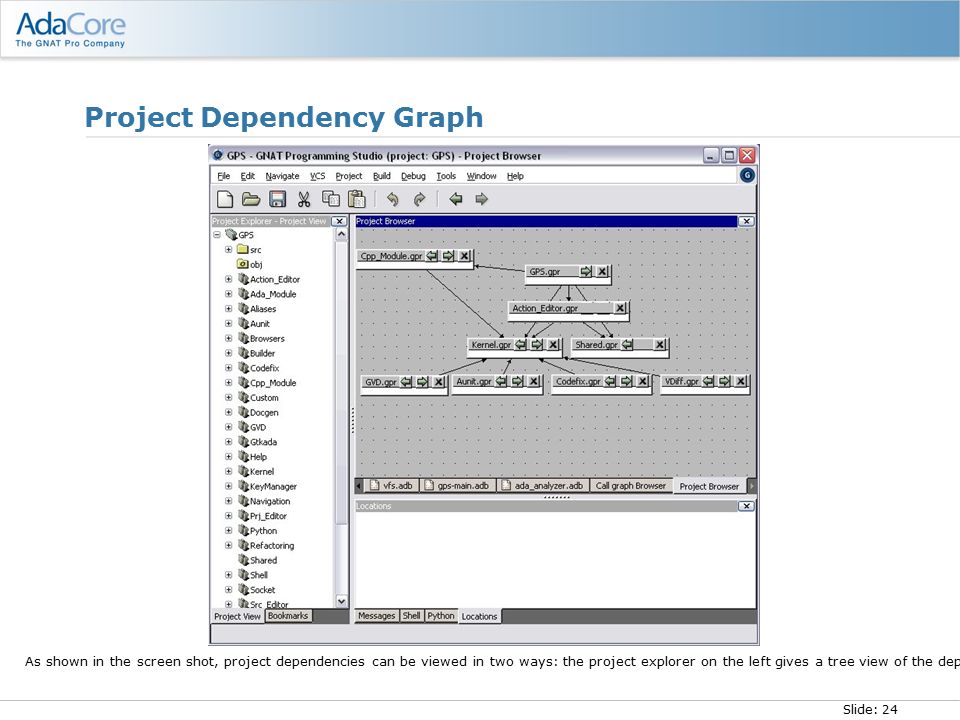Click the New file toolbar icon
This screenshot has height=720, width=960.
[225, 199]
